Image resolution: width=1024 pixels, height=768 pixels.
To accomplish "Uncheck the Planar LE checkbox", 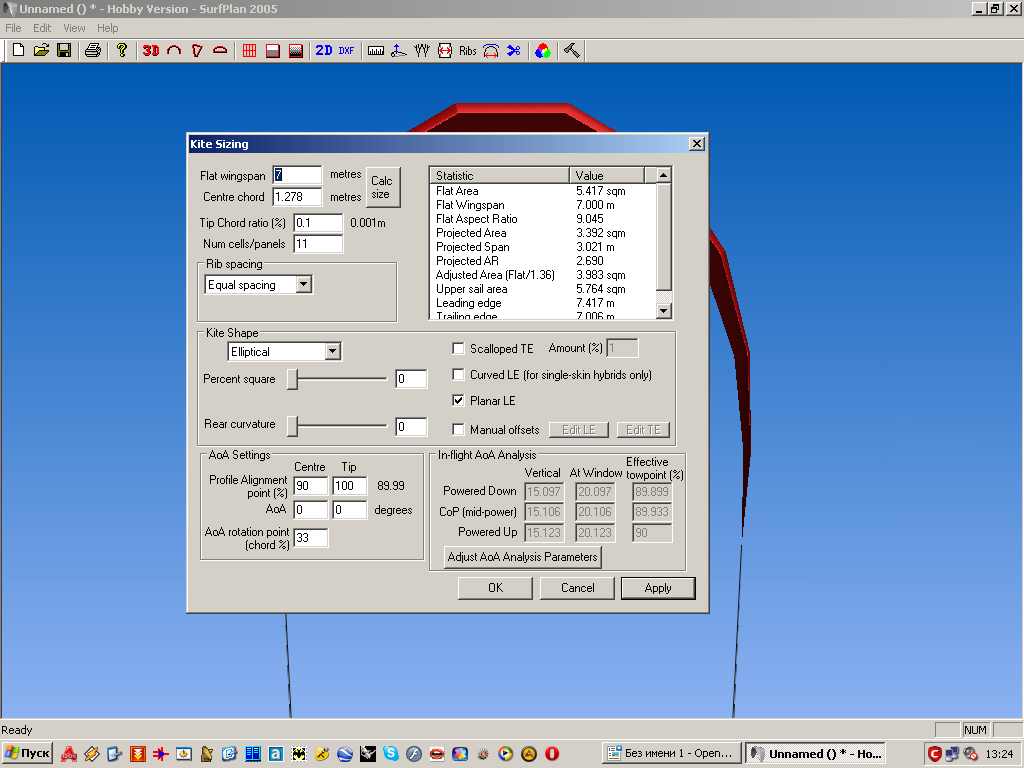I will [459, 401].
